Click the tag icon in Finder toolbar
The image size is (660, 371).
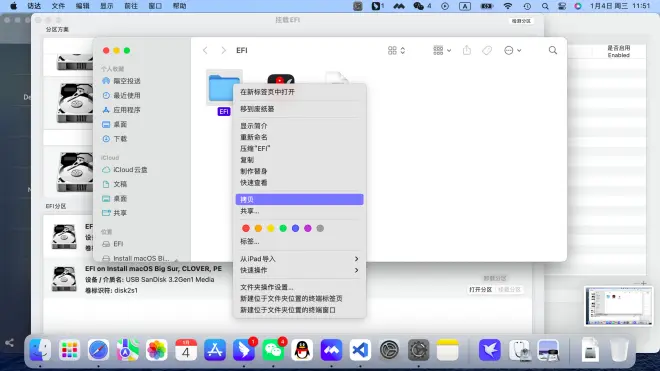click(487, 51)
